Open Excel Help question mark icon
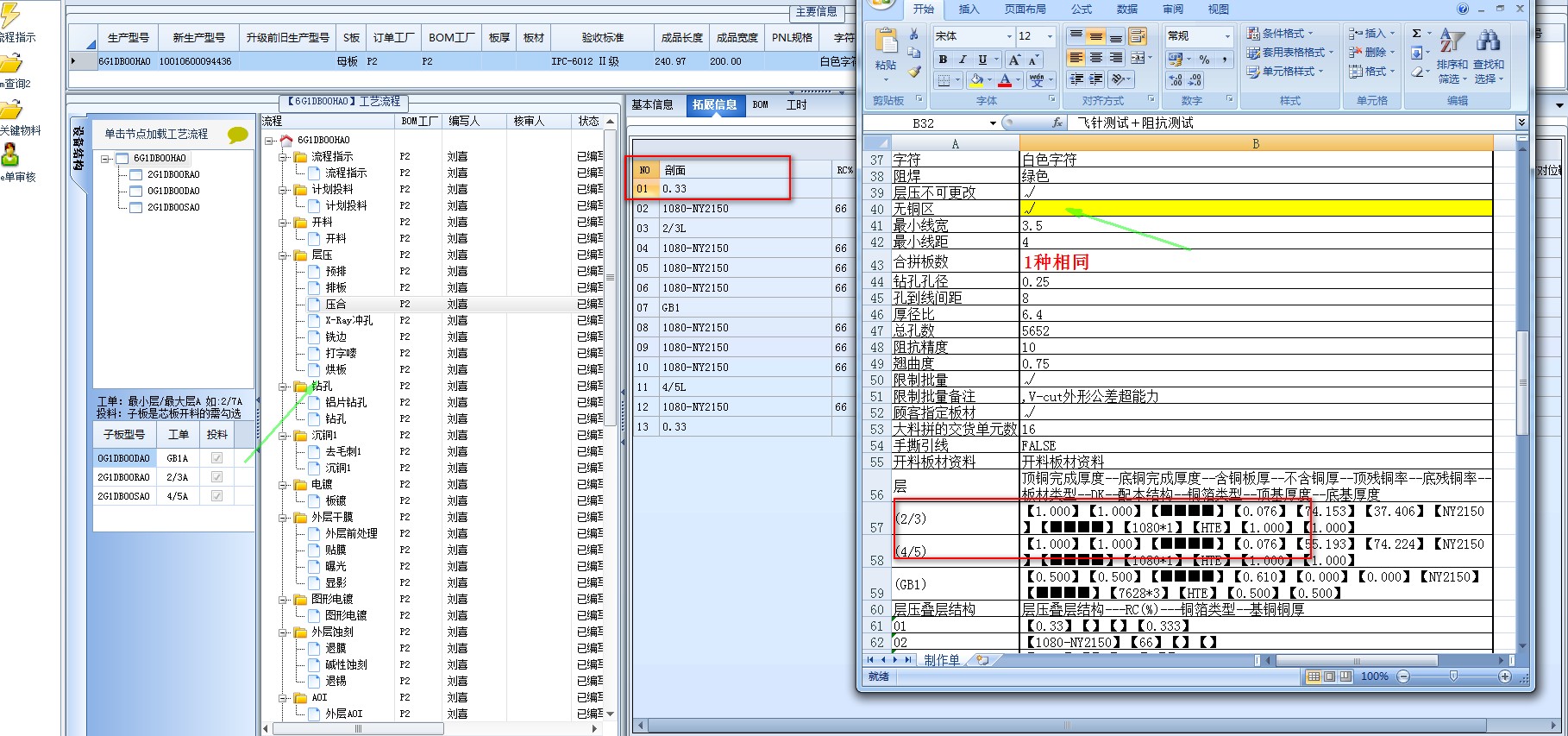The image size is (1568, 736). (x=1463, y=9)
